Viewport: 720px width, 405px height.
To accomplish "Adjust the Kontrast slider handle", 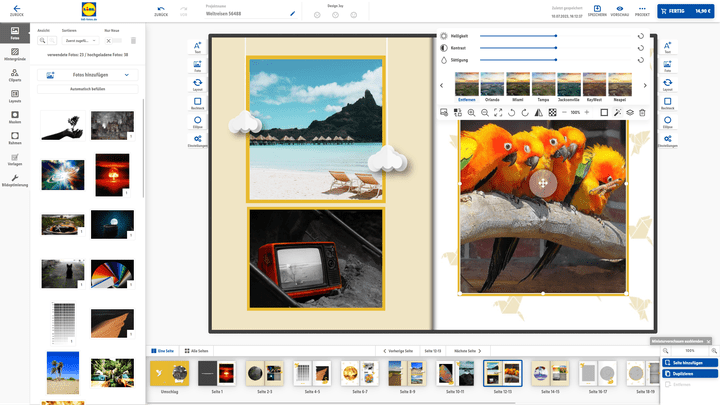I will (556, 48).
